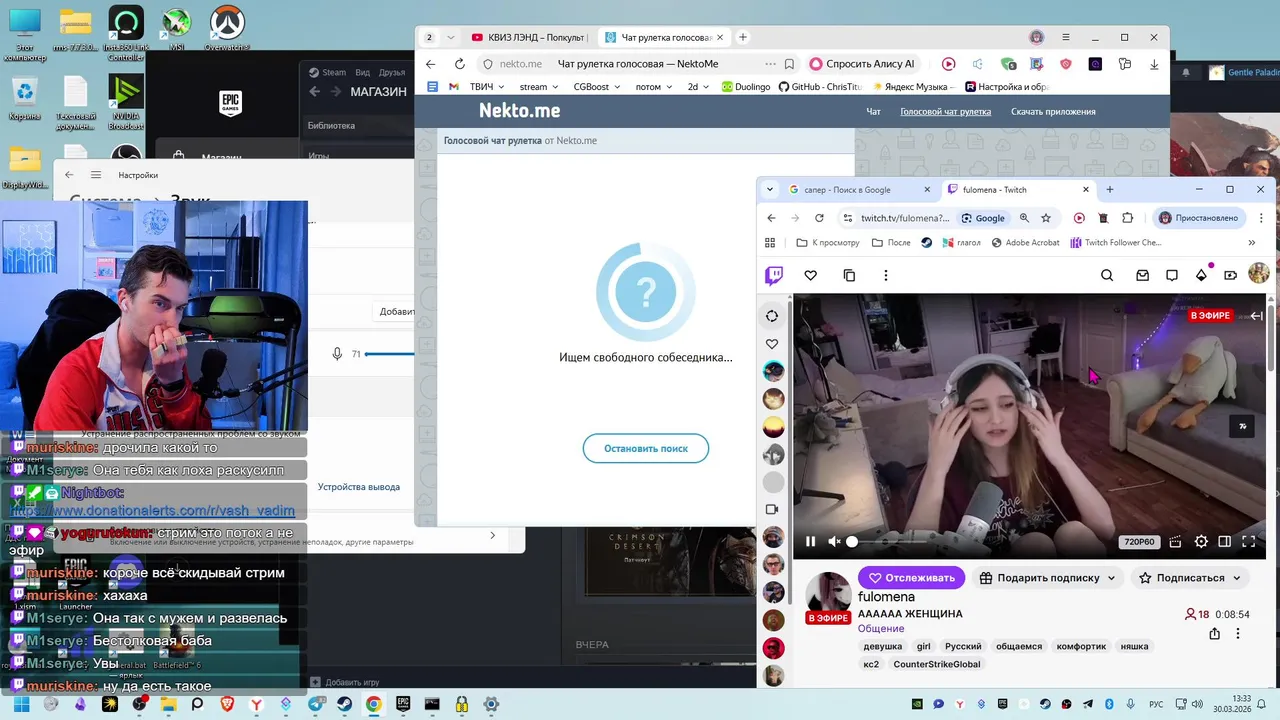The image size is (1280, 720).
Task: Open Yandex browser hamburger menu
Action: point(1067,37)
